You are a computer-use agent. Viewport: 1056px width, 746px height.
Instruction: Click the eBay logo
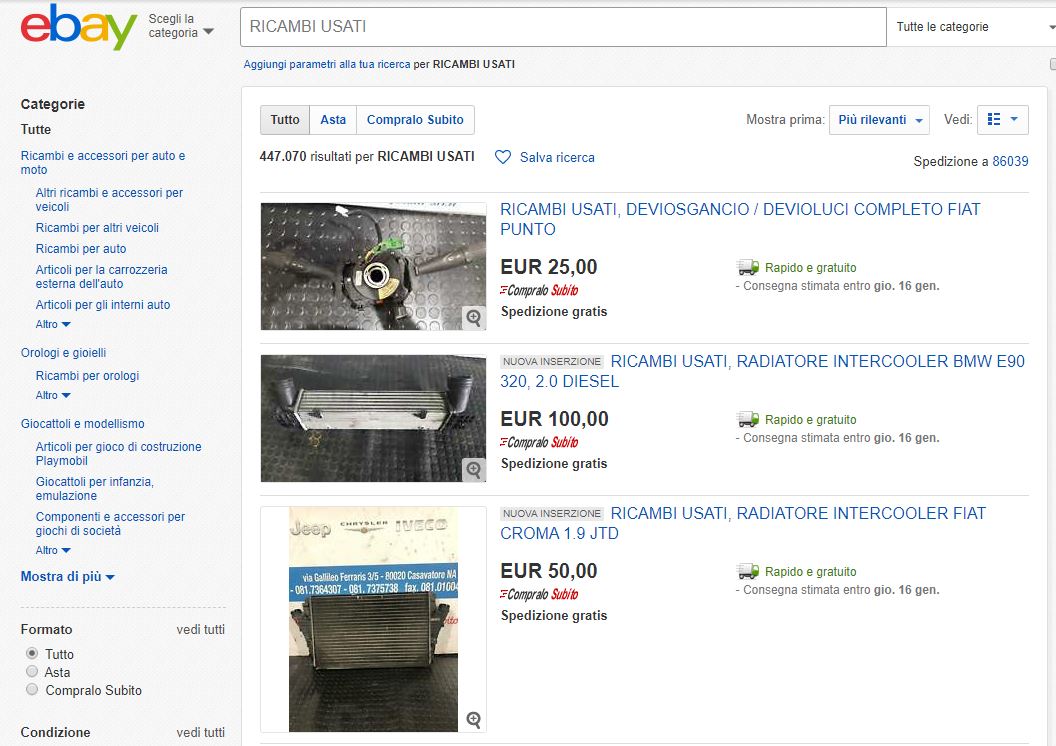(x=79, y=27)
